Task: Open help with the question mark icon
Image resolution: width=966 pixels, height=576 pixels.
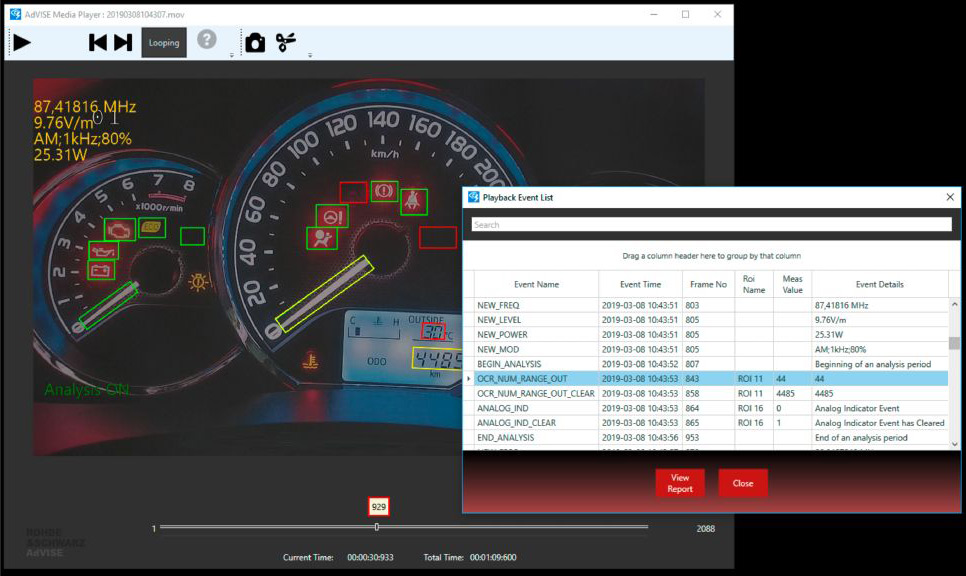Action: pyautogui.click(x=207, y=39)
